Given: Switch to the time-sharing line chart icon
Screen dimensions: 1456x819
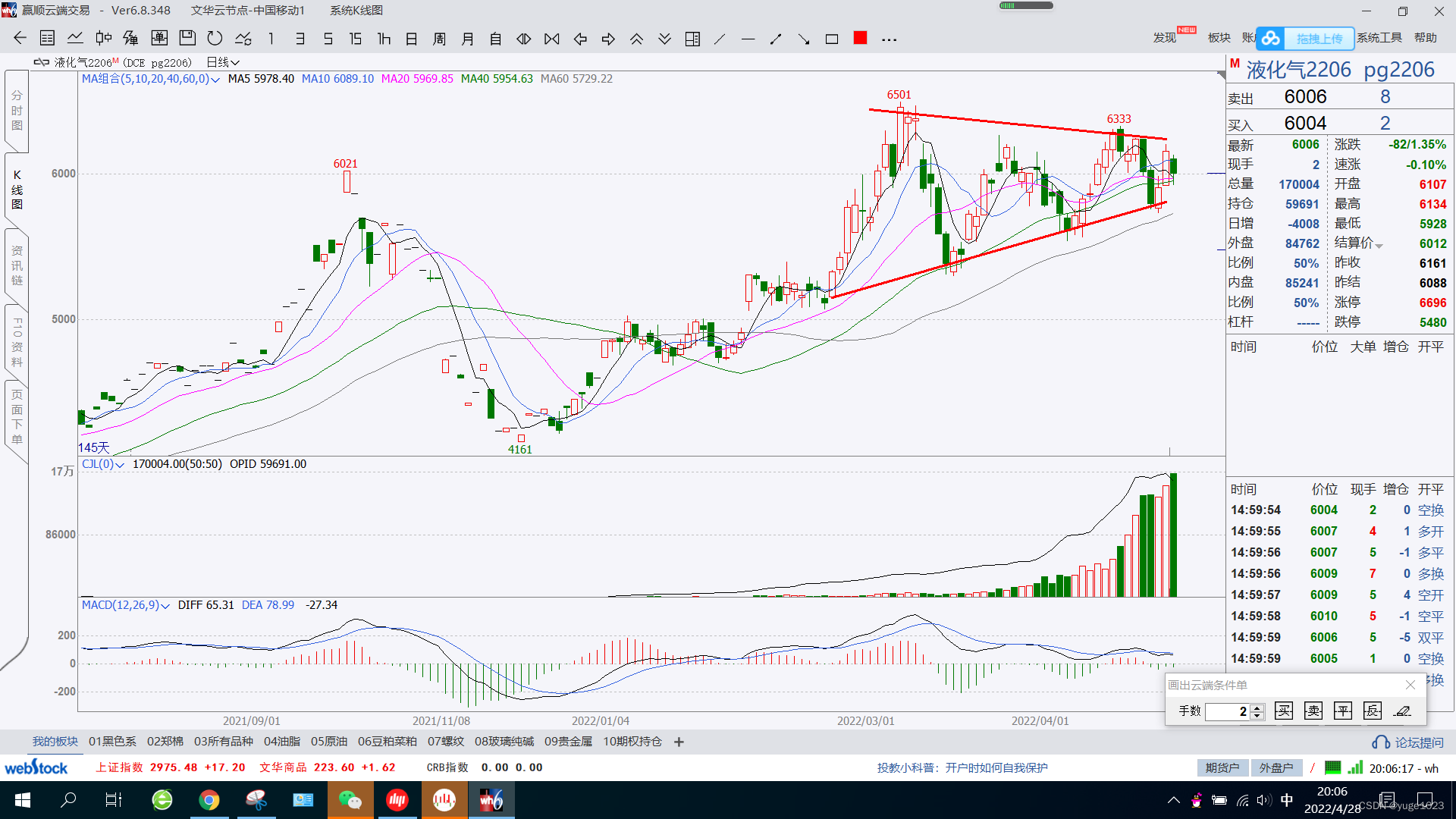Looking at the screenshot, I should pyautogui.click(x=75, y=38).
